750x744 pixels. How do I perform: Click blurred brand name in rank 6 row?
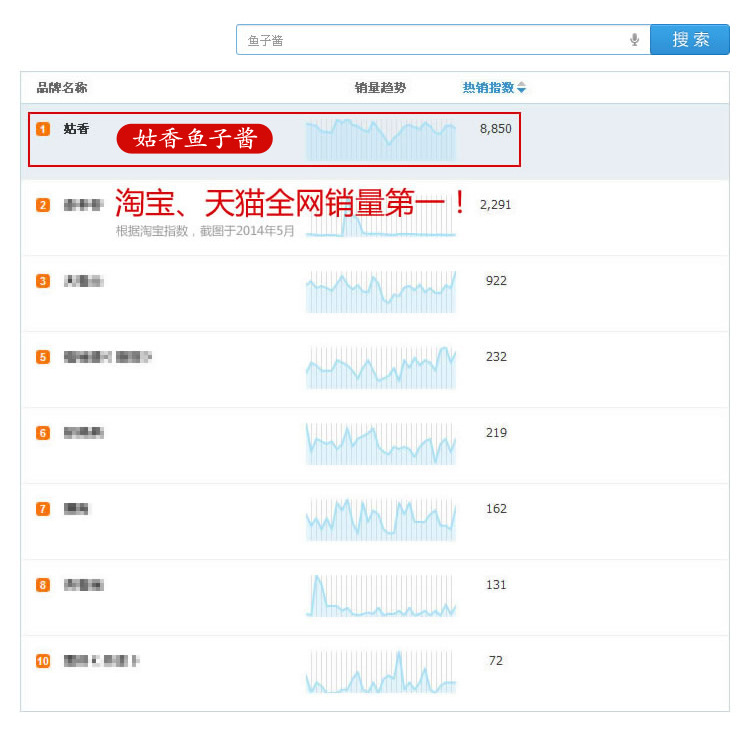(x=84, y=433)
